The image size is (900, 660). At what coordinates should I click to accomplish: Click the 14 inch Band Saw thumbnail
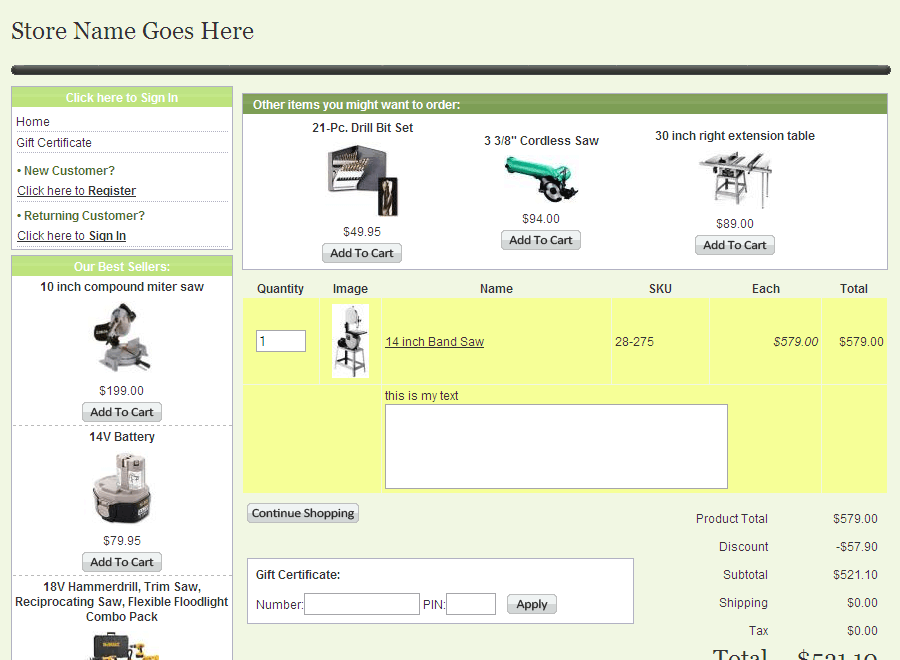point(350,341)
